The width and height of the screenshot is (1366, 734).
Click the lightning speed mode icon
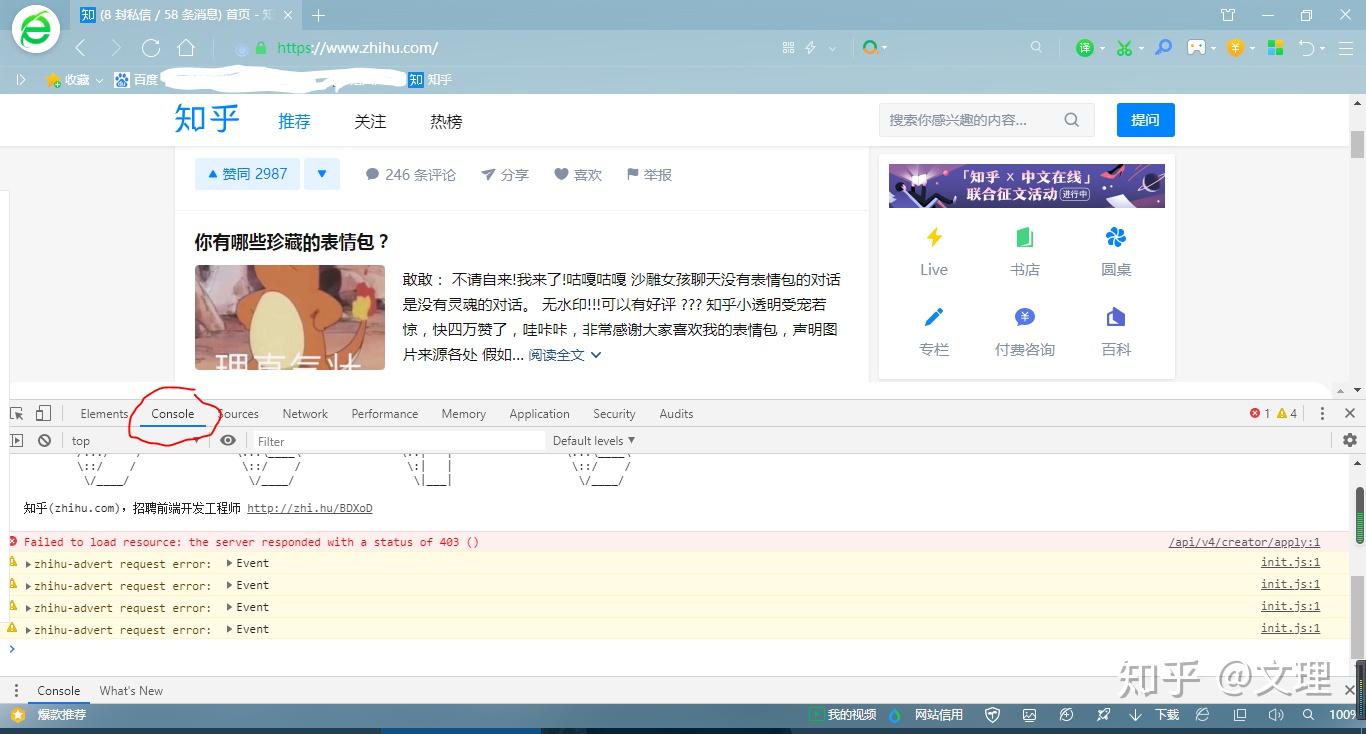[811, 48]
